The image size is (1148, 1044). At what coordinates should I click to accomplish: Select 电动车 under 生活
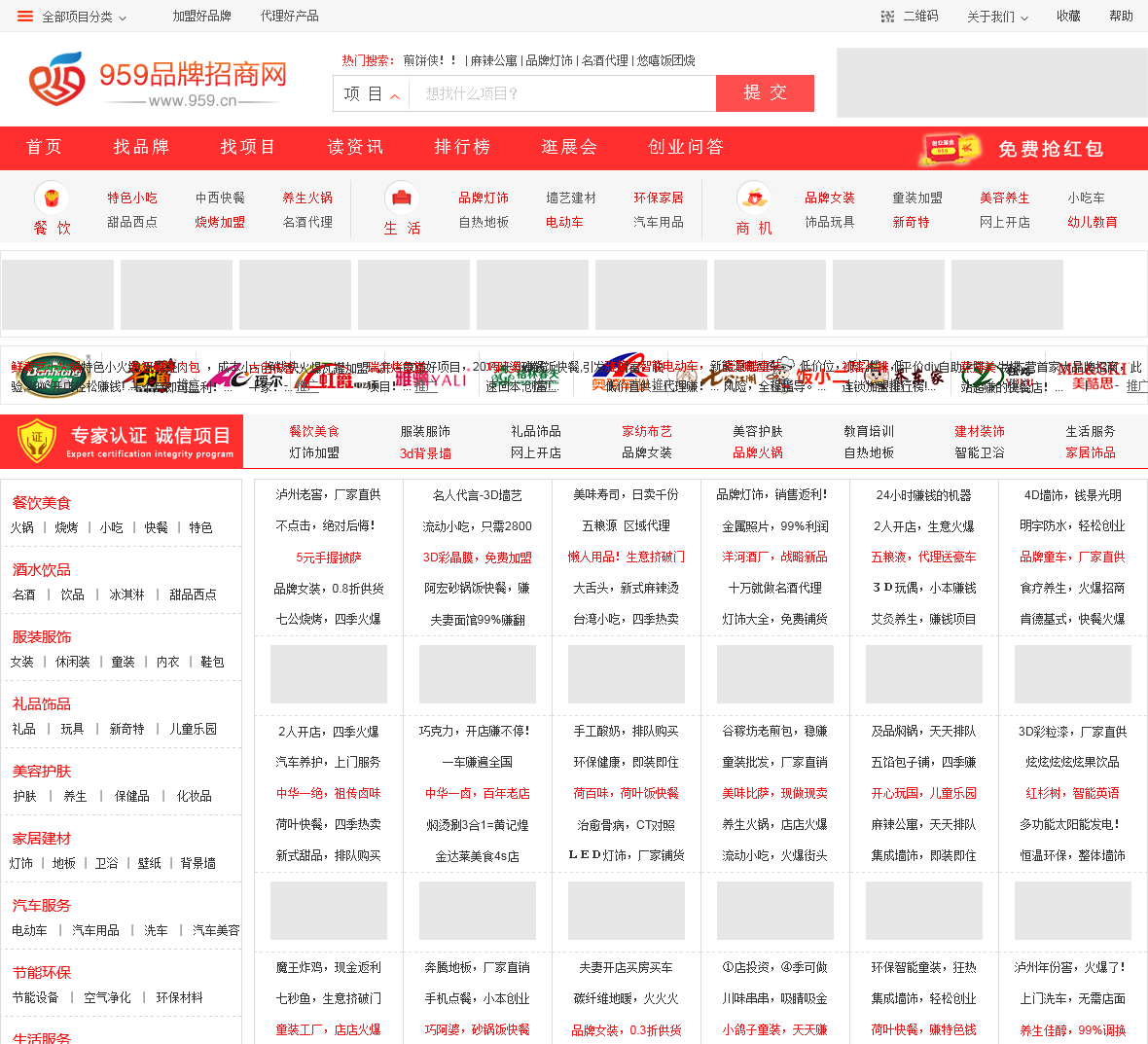564,222
